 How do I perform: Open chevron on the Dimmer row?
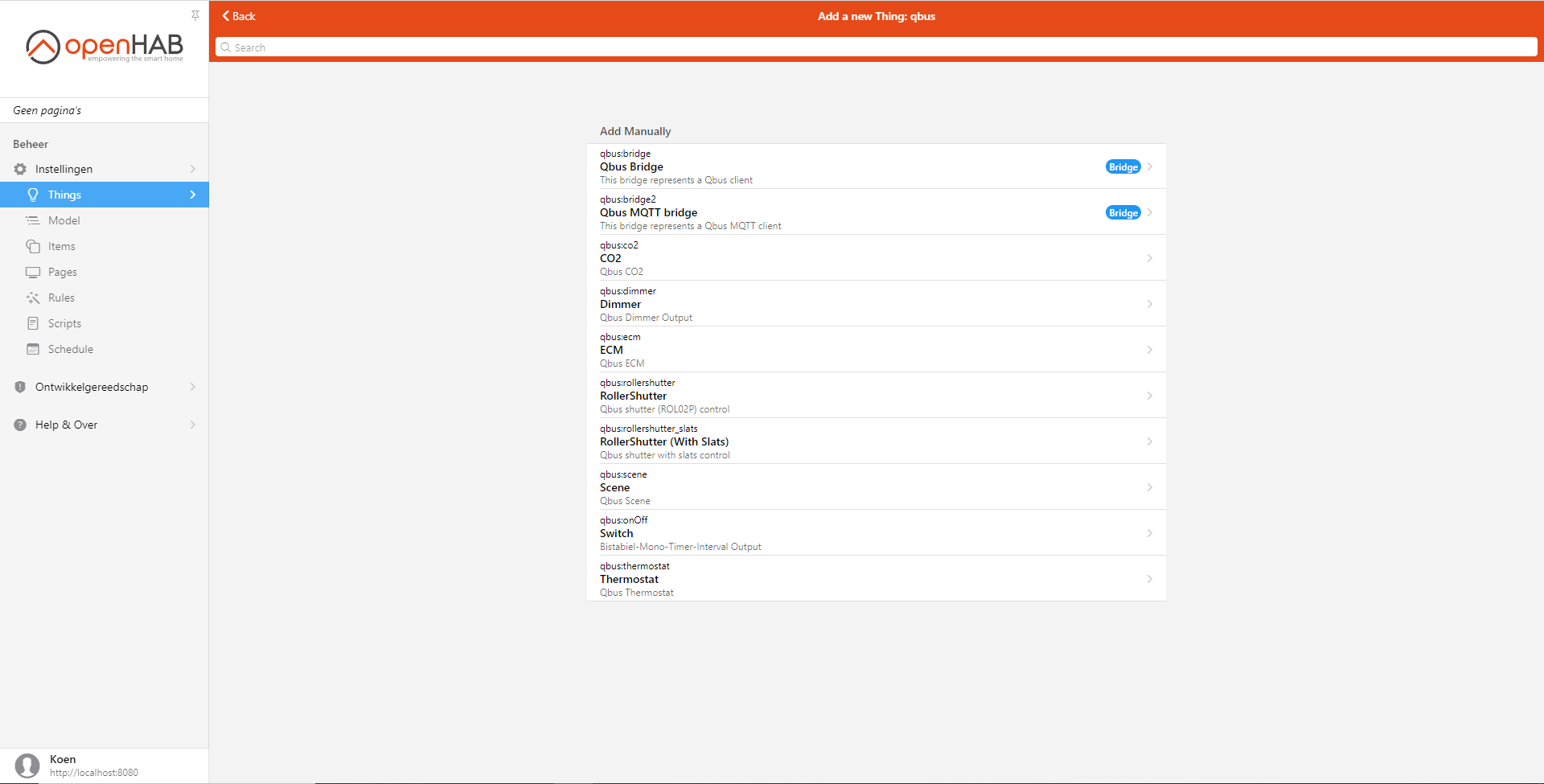[1150, 304]
